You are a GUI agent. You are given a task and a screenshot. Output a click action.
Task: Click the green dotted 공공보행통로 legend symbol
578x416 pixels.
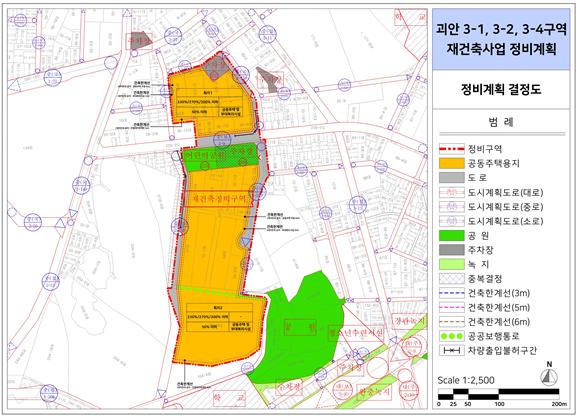tap(452, 336)
